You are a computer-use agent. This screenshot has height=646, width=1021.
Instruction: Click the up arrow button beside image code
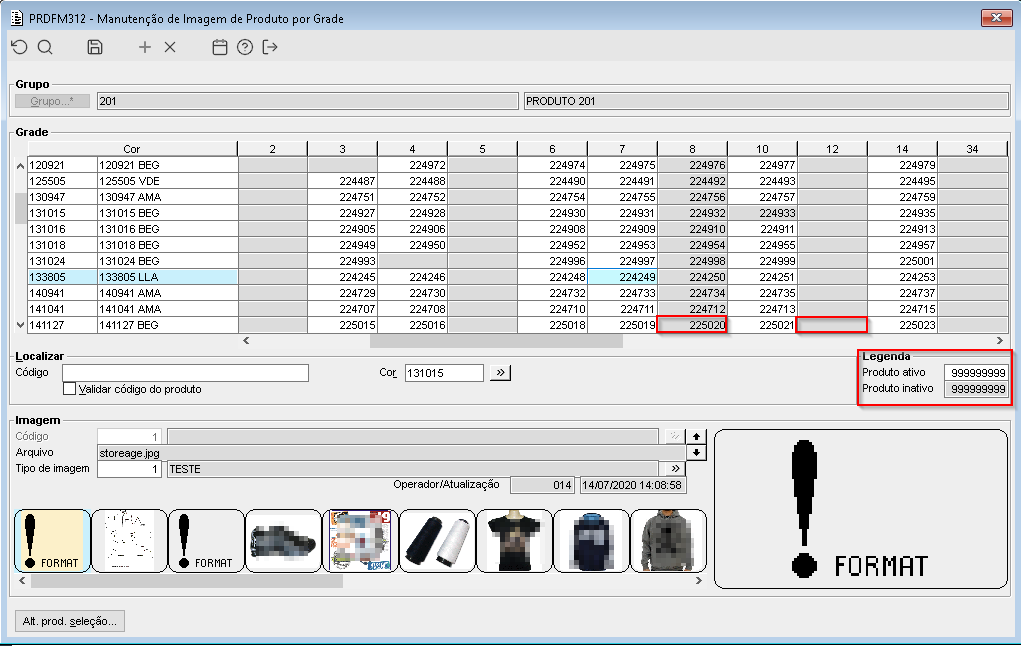click(x=696, y=436)
